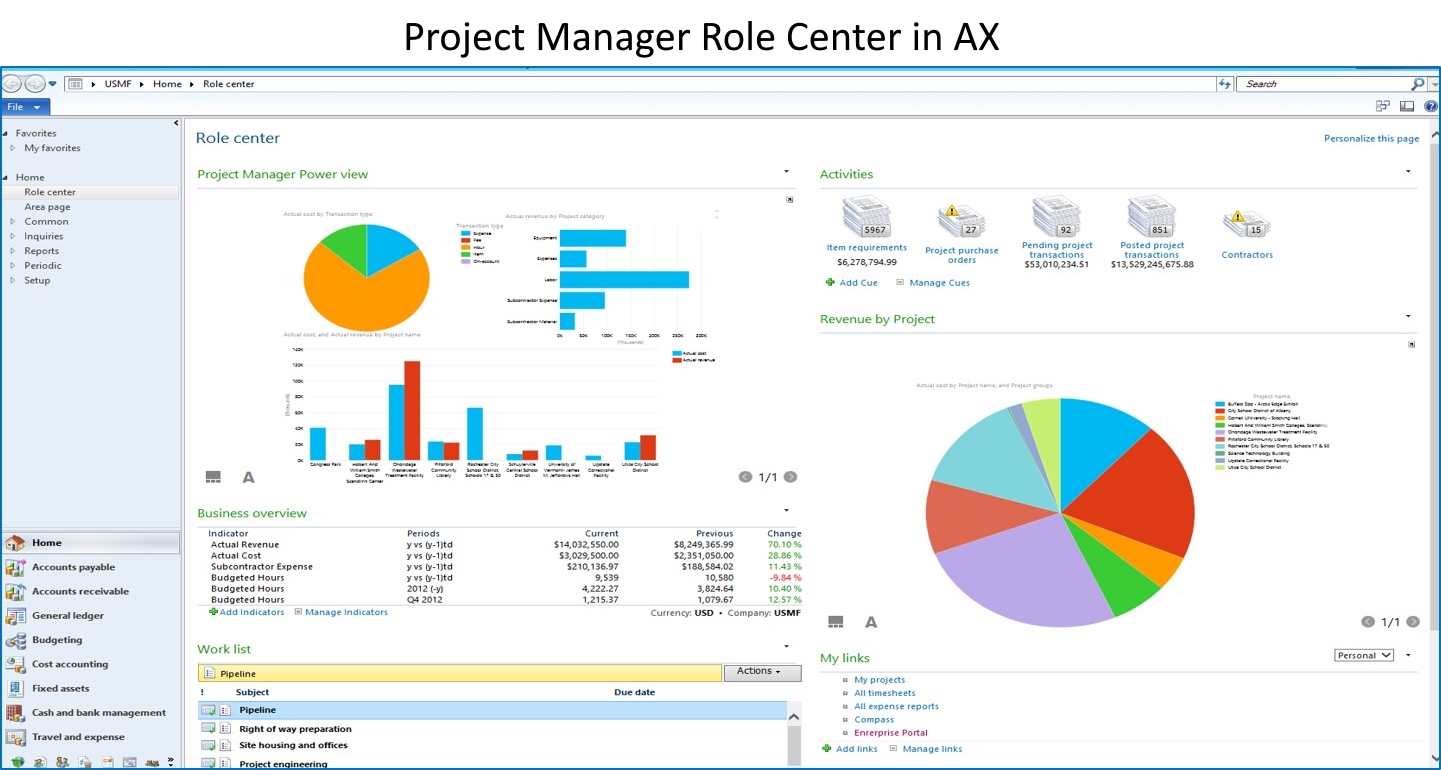Click the next page arrow on Power view

789,477
